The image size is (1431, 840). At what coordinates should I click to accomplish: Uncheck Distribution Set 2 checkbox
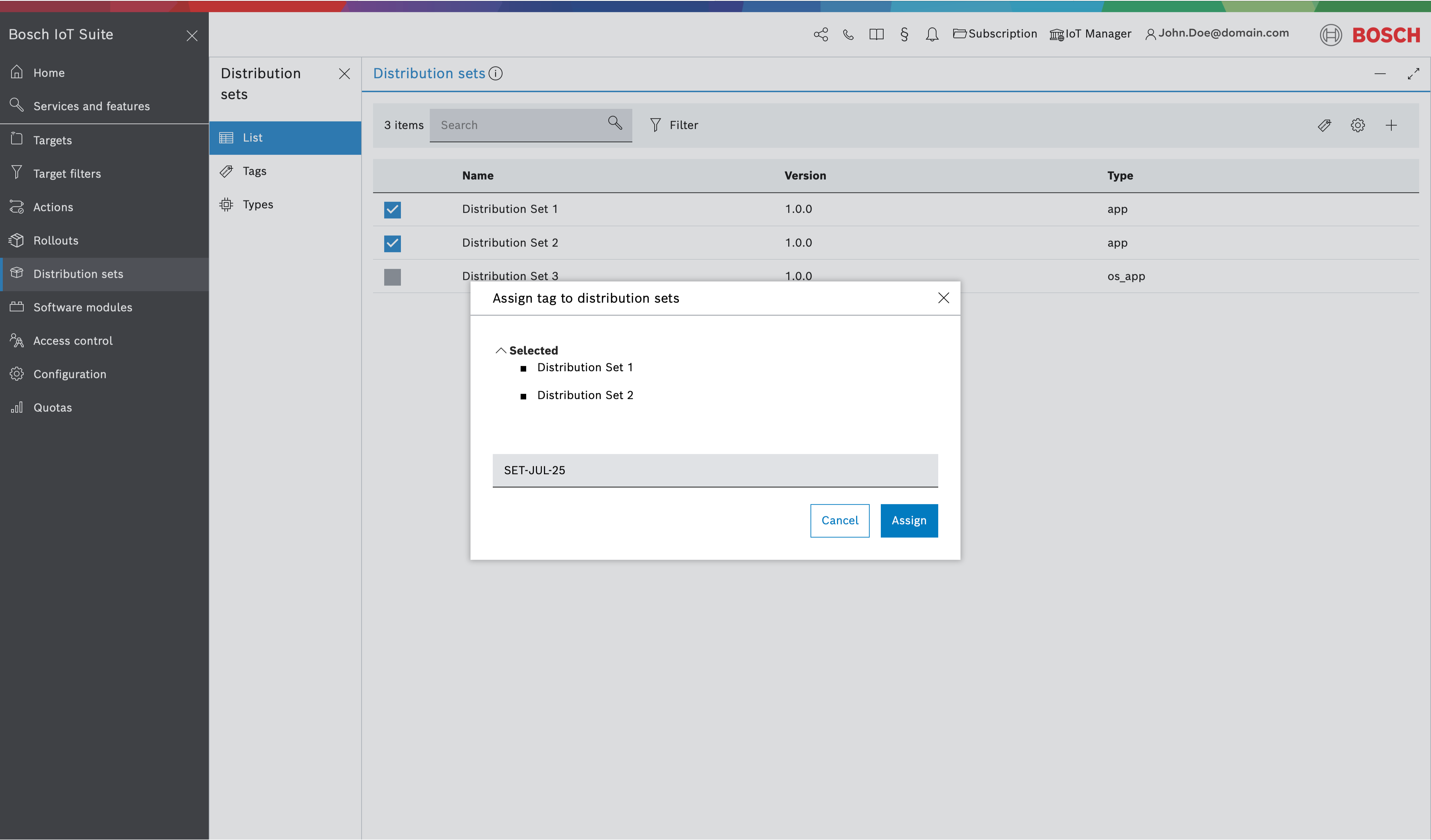[x=393, y=243]
